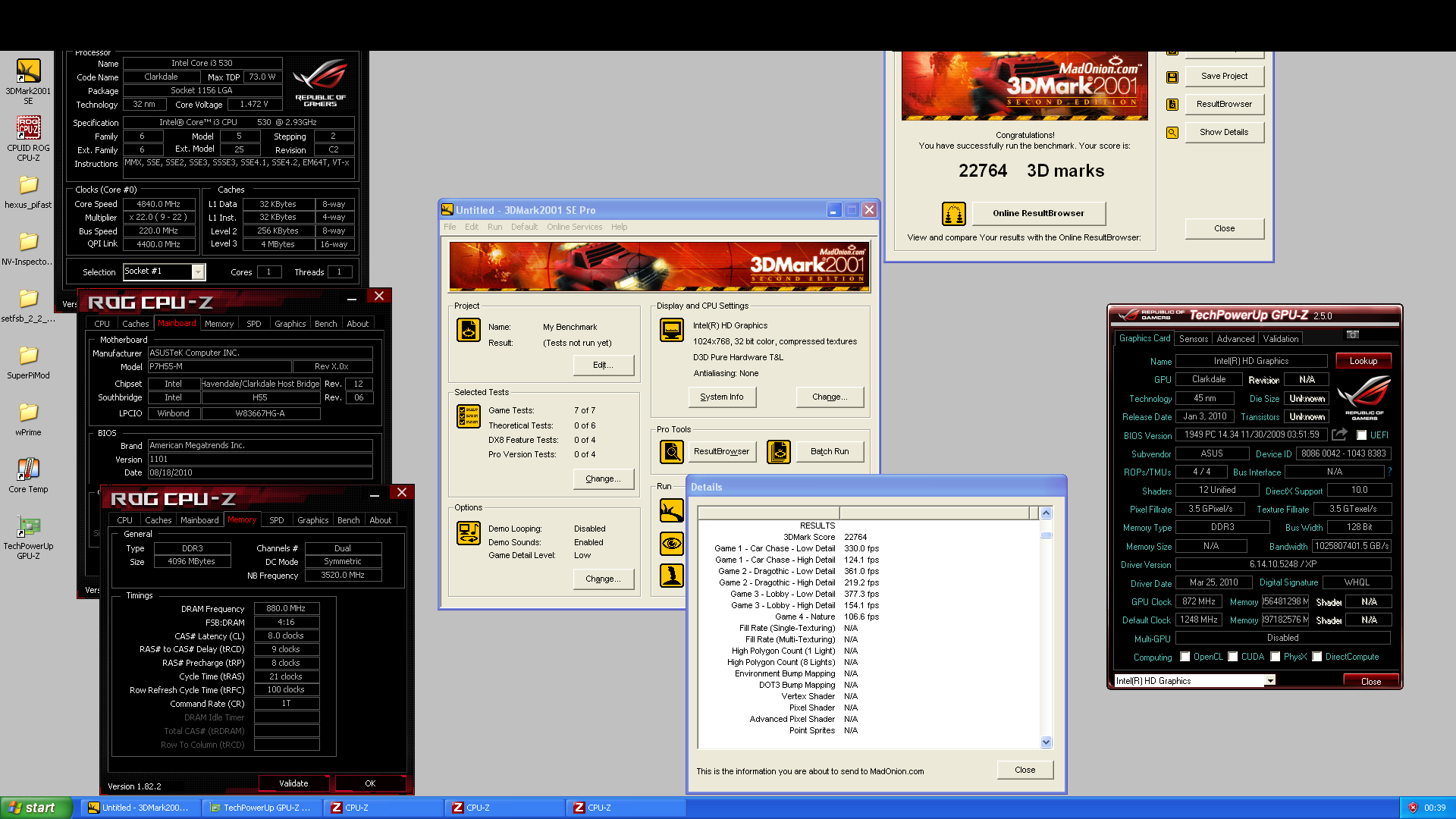Close the Details dialog with its Close button
The height and width of the screenshot is (819, 1456).
(x=1025, y=770)
